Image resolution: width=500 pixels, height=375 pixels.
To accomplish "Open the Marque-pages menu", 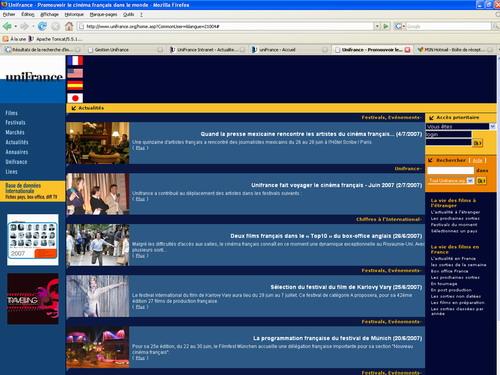I will pos(103,14).
